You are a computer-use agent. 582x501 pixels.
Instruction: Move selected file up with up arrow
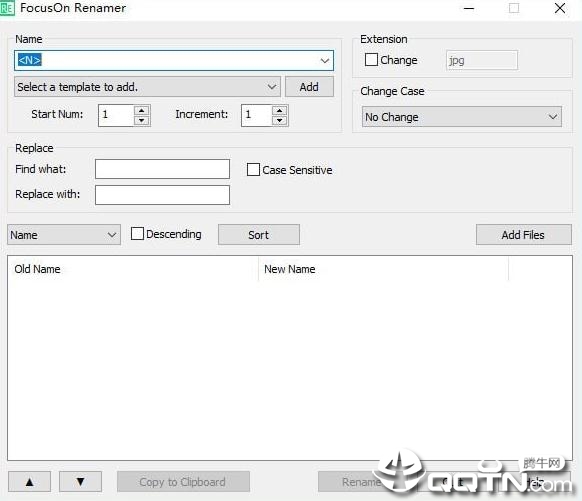pyautogui.click(x=29, y=482)
